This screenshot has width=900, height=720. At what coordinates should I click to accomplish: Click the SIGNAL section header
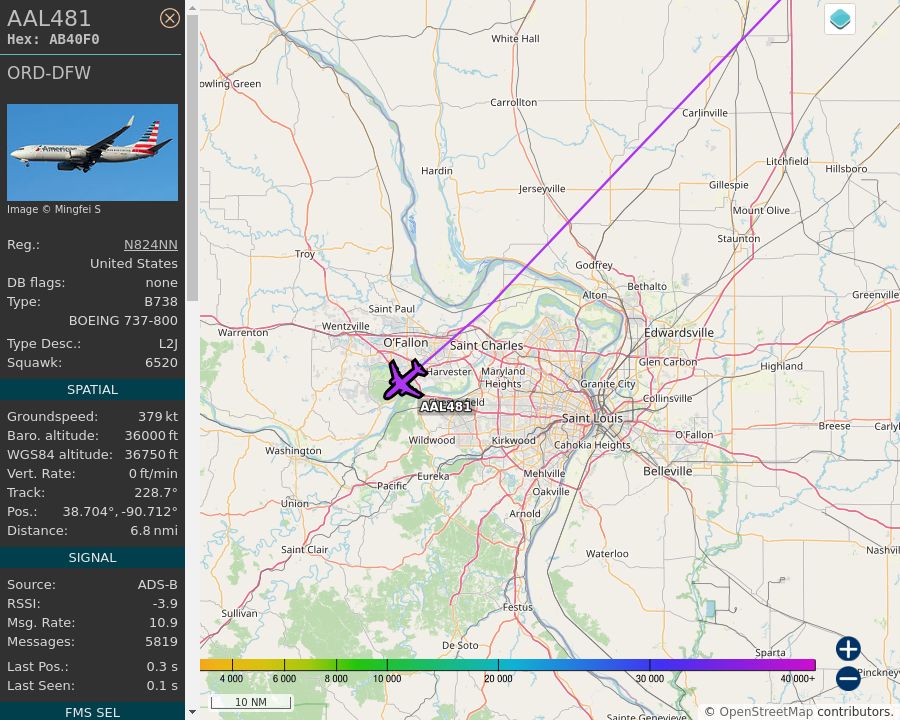coord(92,558)
